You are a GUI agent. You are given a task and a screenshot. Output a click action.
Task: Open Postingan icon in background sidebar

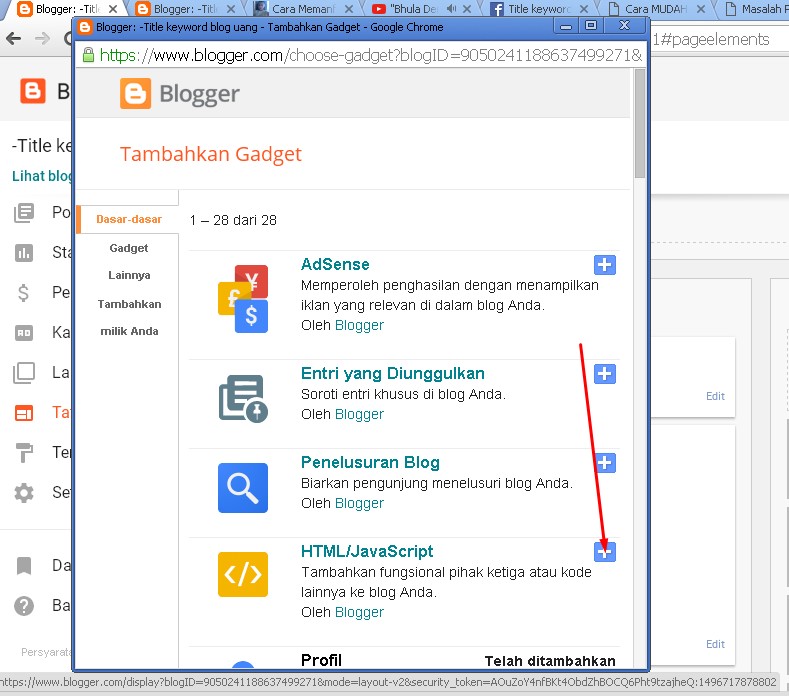point(24,213)
